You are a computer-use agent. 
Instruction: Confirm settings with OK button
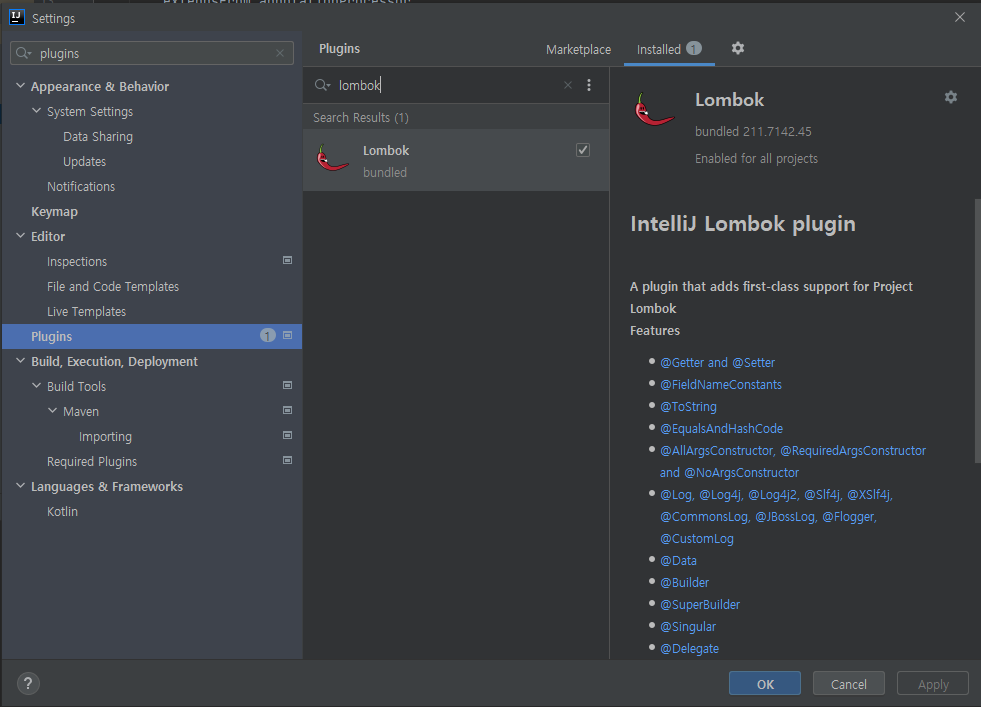(x=765, y=683)
